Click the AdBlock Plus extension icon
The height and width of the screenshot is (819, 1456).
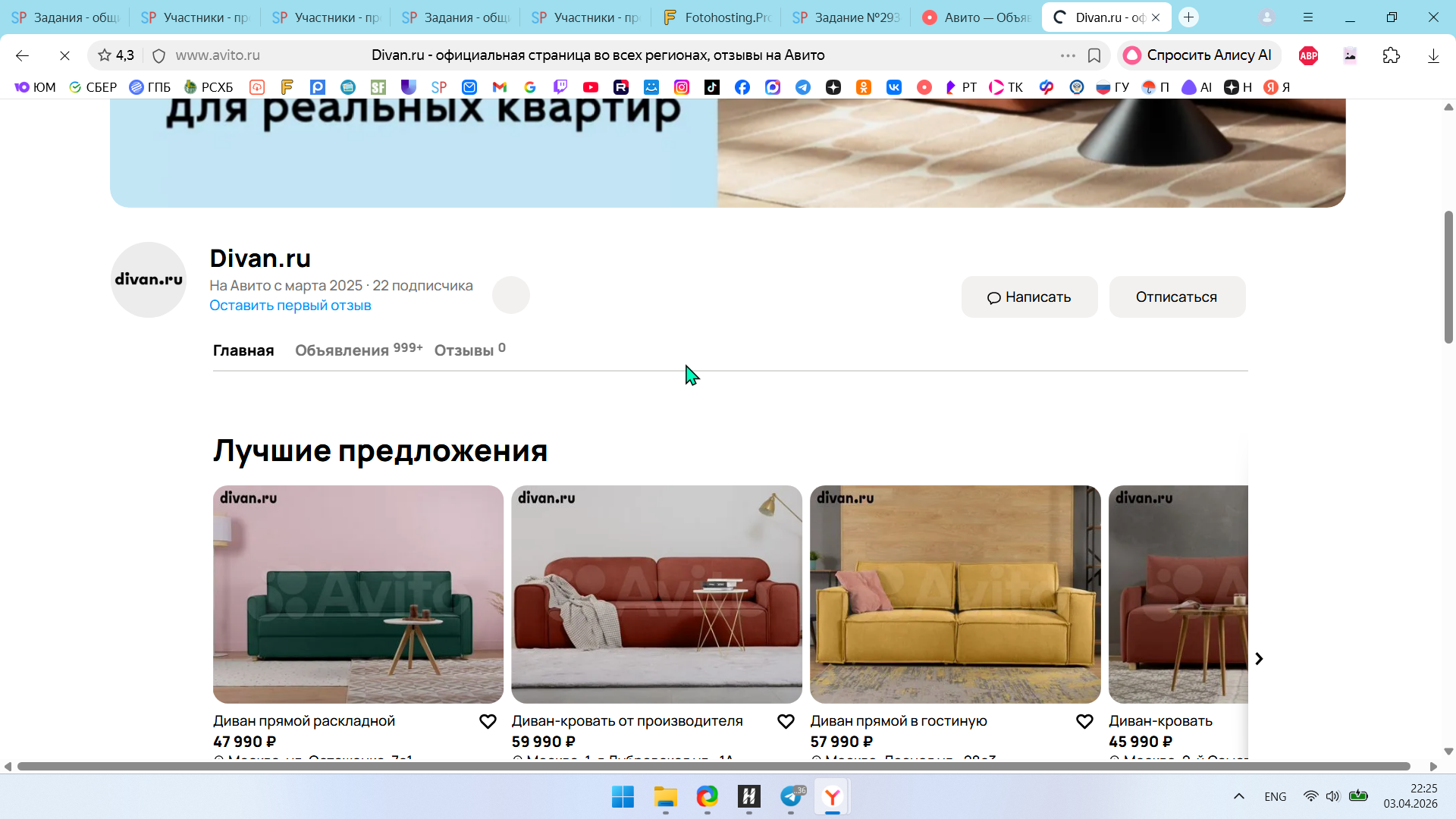click(1308, 55)
